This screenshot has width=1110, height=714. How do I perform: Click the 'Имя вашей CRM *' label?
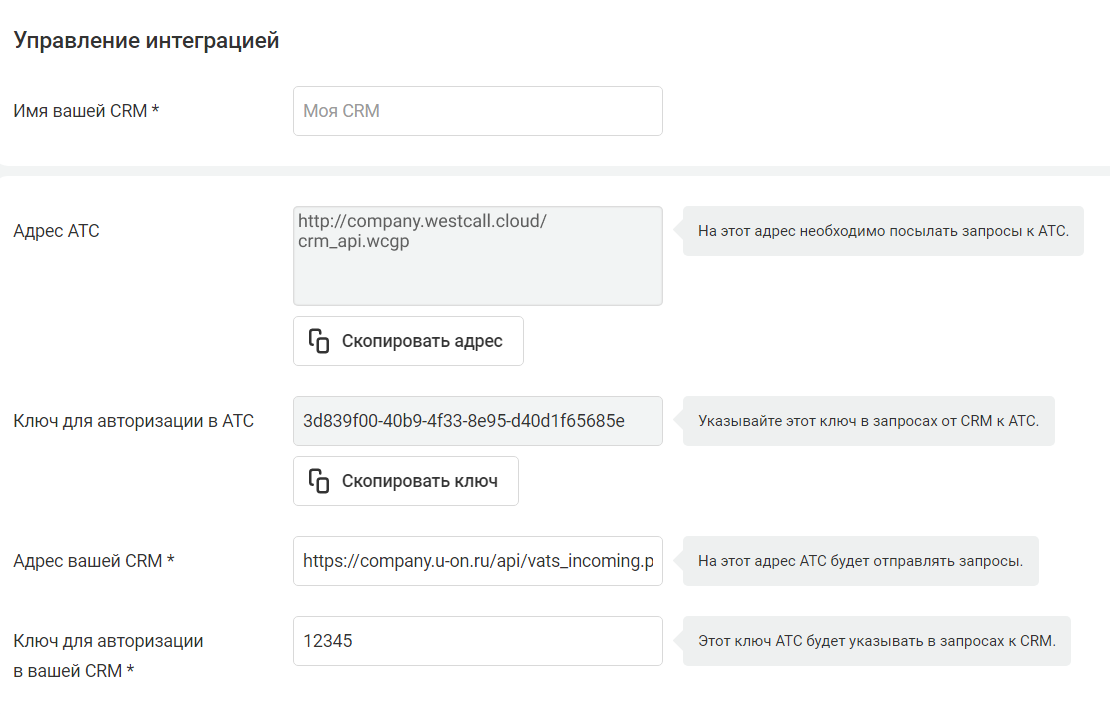click(x=86, y=111)
